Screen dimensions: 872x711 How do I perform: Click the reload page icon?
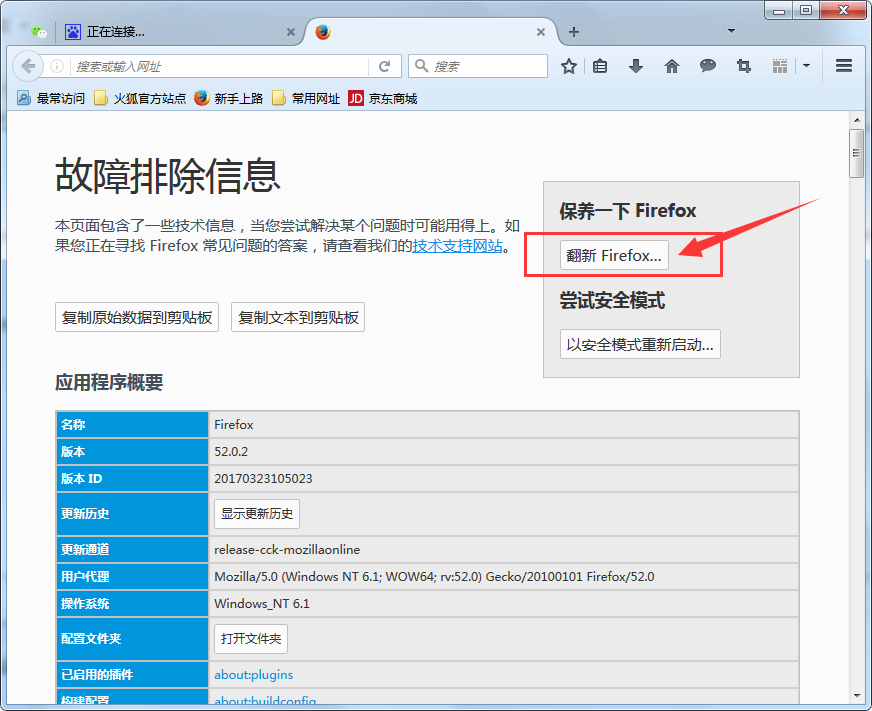[385, 66]
